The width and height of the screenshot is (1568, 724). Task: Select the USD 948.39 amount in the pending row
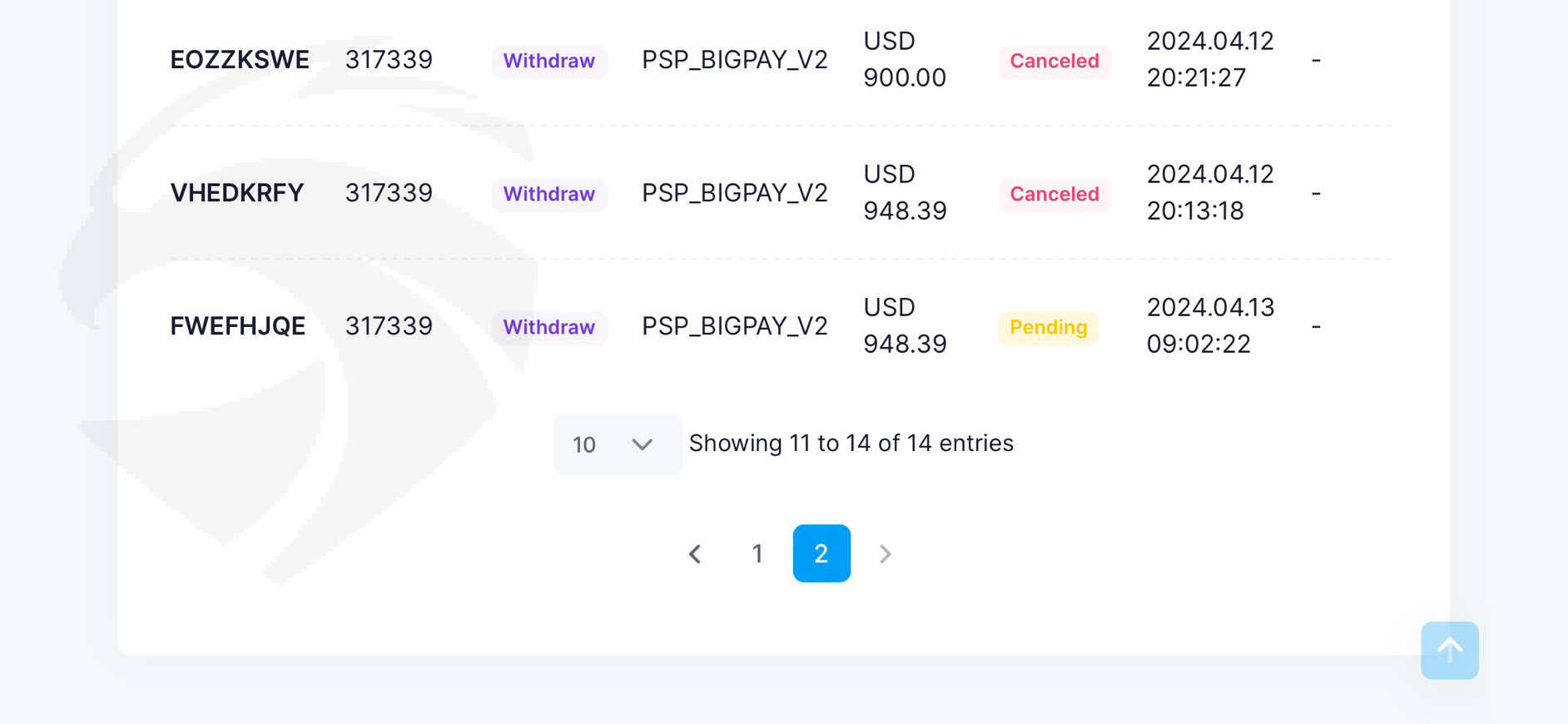tap(905, 325)
